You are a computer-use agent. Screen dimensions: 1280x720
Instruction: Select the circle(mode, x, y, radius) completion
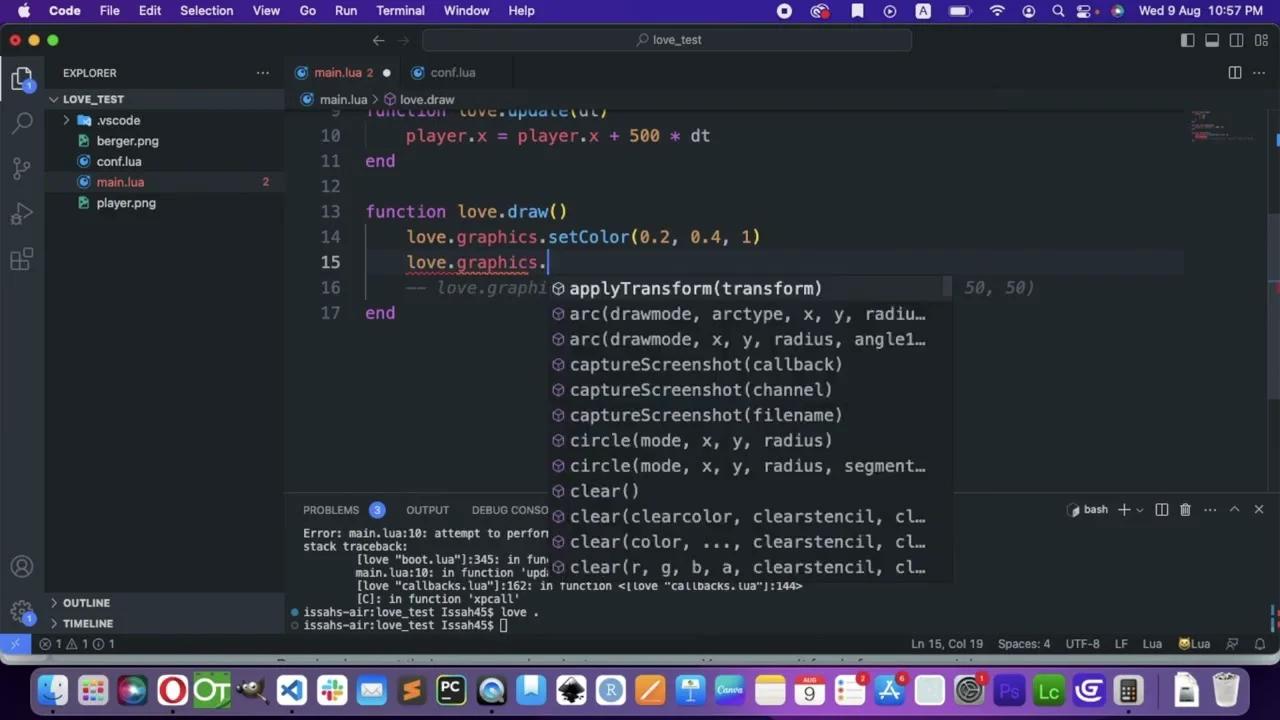tap(700, 440)
